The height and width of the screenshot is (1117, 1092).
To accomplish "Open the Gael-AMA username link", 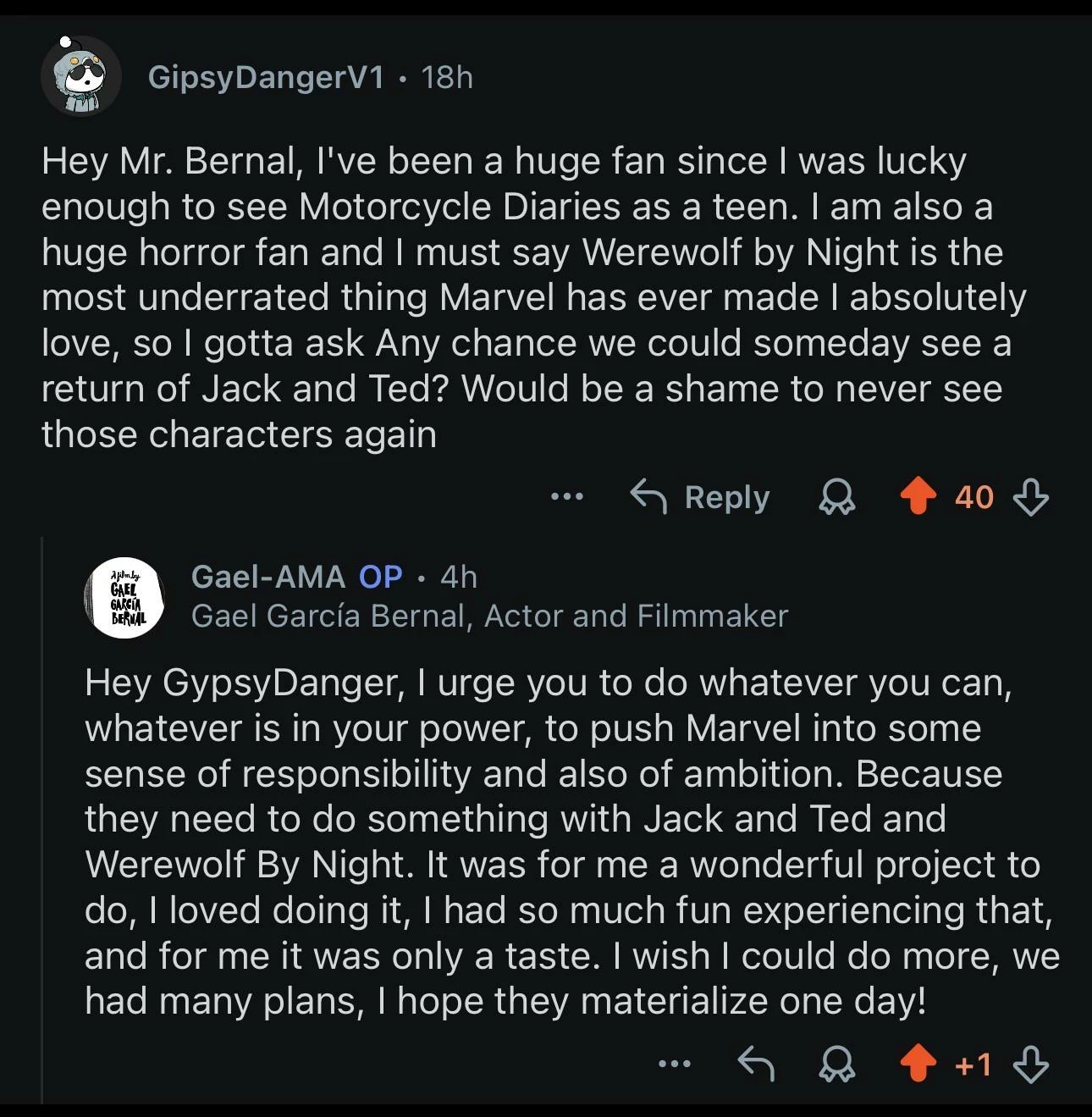I will [267, 577].
